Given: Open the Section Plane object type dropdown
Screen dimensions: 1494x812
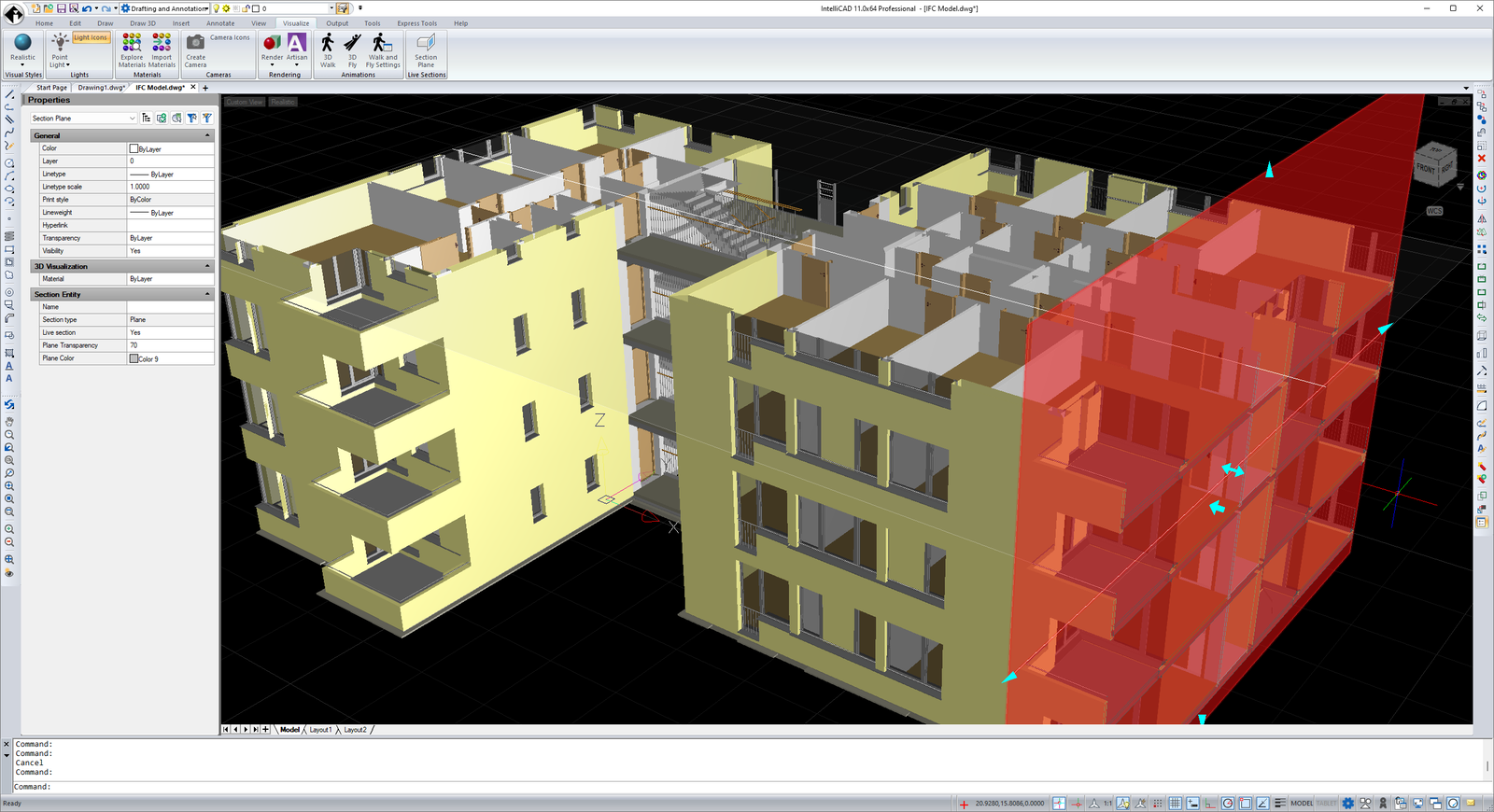Looking at the screenshot, I should [84, 119].
